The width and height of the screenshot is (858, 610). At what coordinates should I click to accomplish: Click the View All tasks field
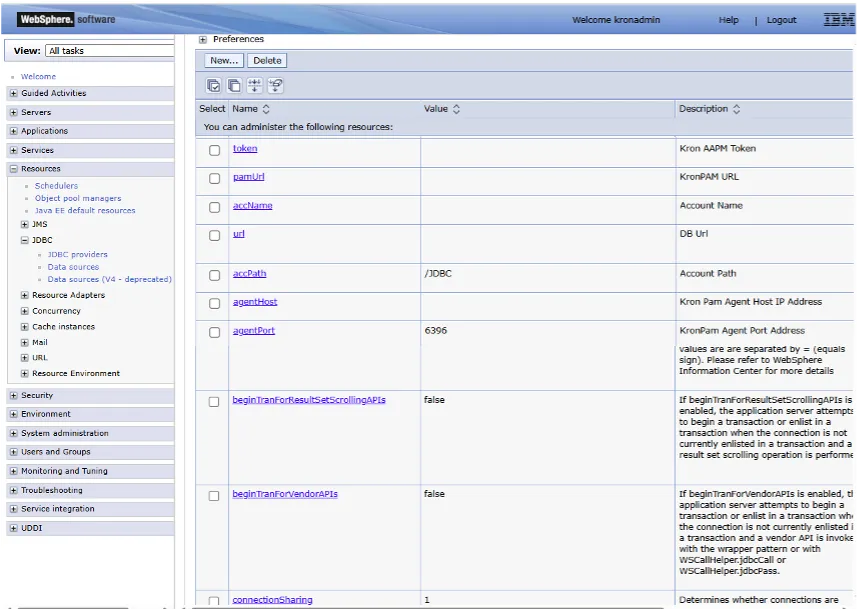[x=109, y=50]
